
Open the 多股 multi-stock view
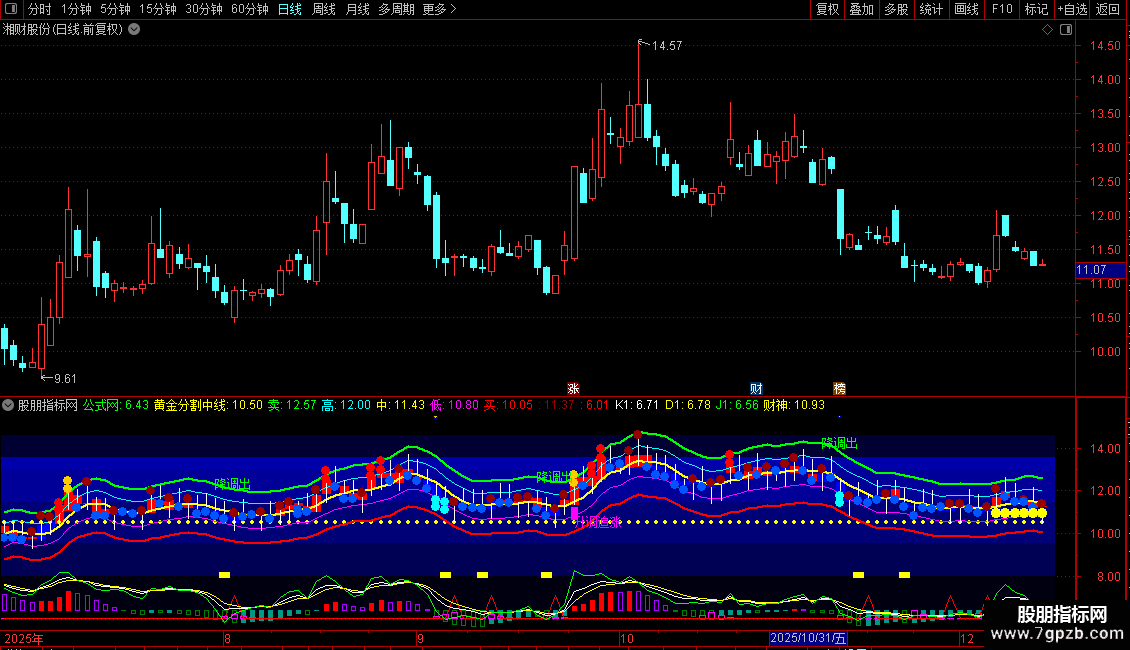point(897,9)
